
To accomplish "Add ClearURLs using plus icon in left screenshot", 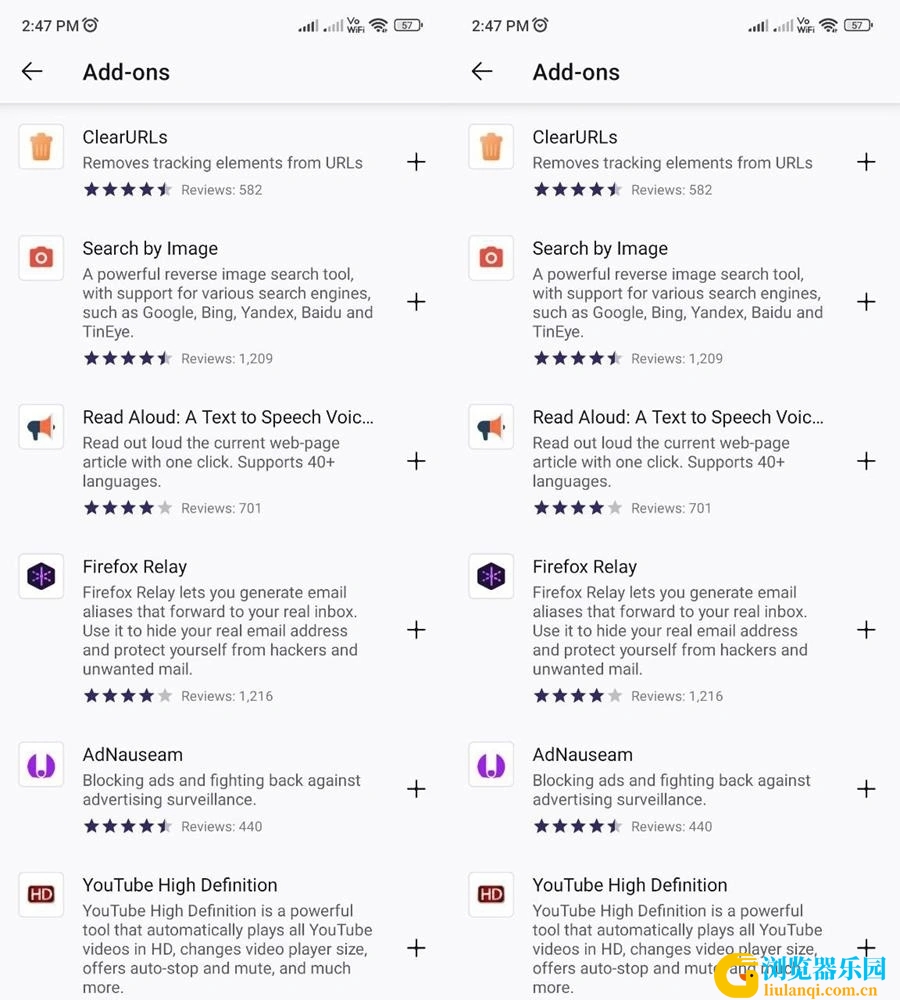I will 416,162.
